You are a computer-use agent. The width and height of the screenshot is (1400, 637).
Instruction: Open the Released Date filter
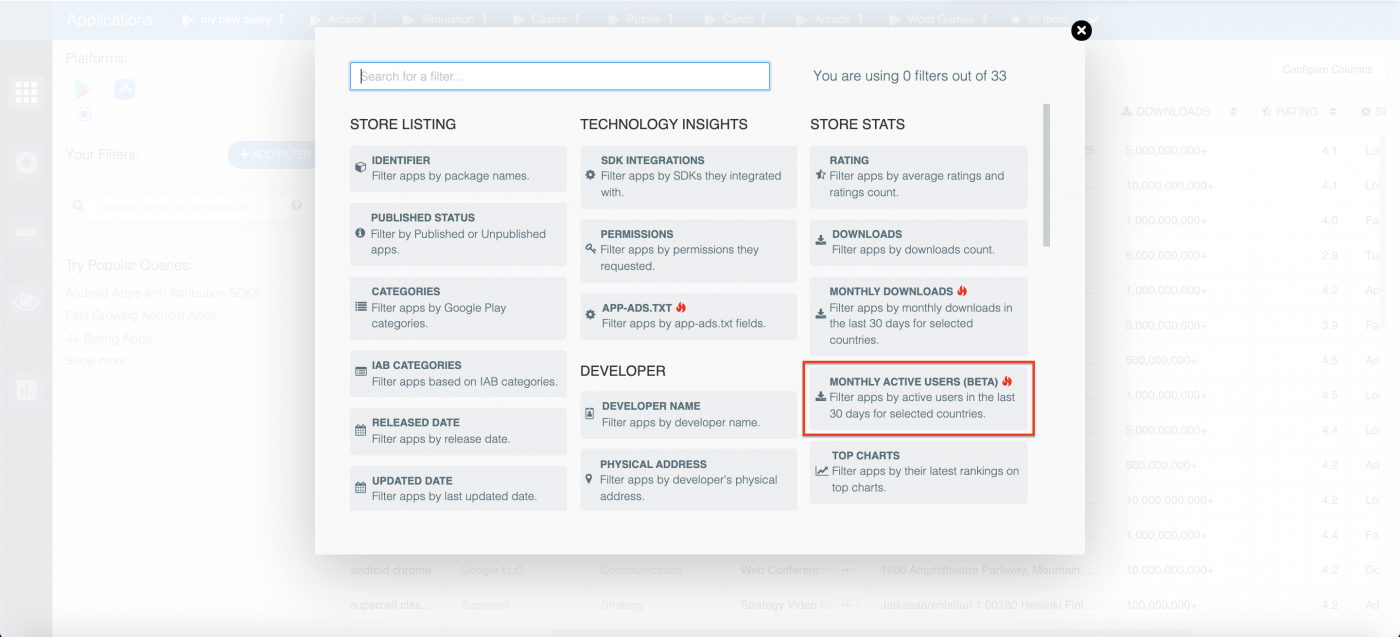457,430
